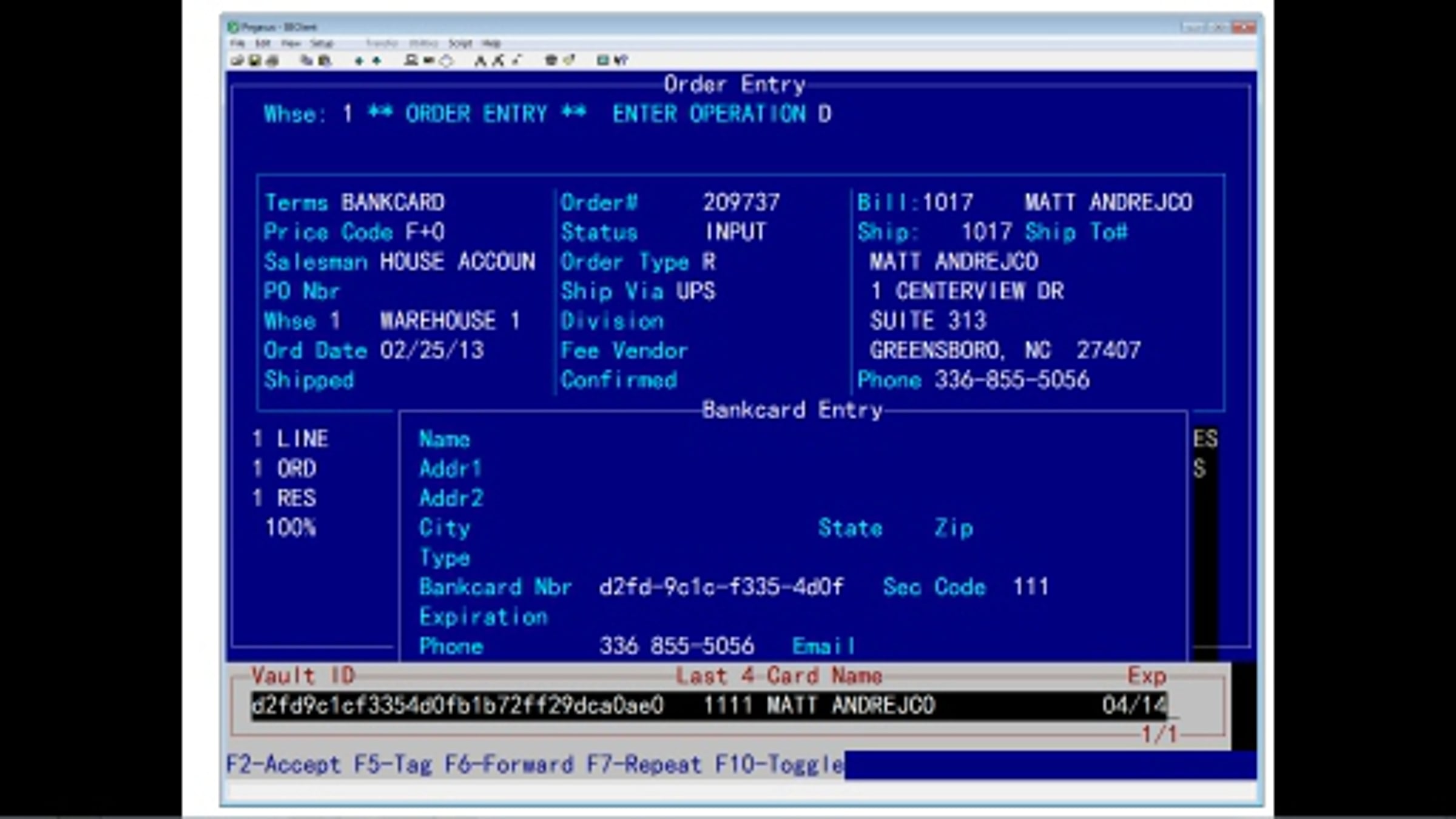1456x819 pixels.
Task: Click the yellow brush toolbar icon
Action: (568, 60)
